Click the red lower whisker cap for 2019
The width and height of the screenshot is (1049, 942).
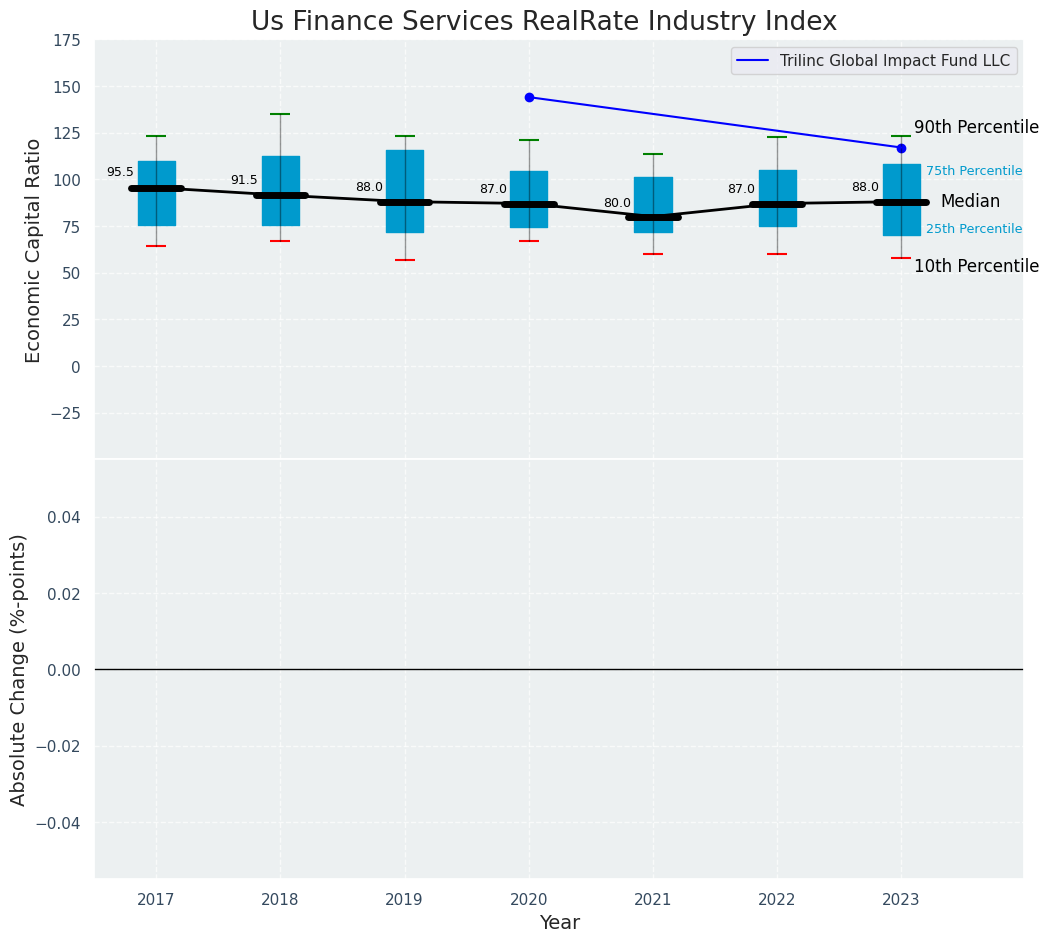(x=405, y=260)
